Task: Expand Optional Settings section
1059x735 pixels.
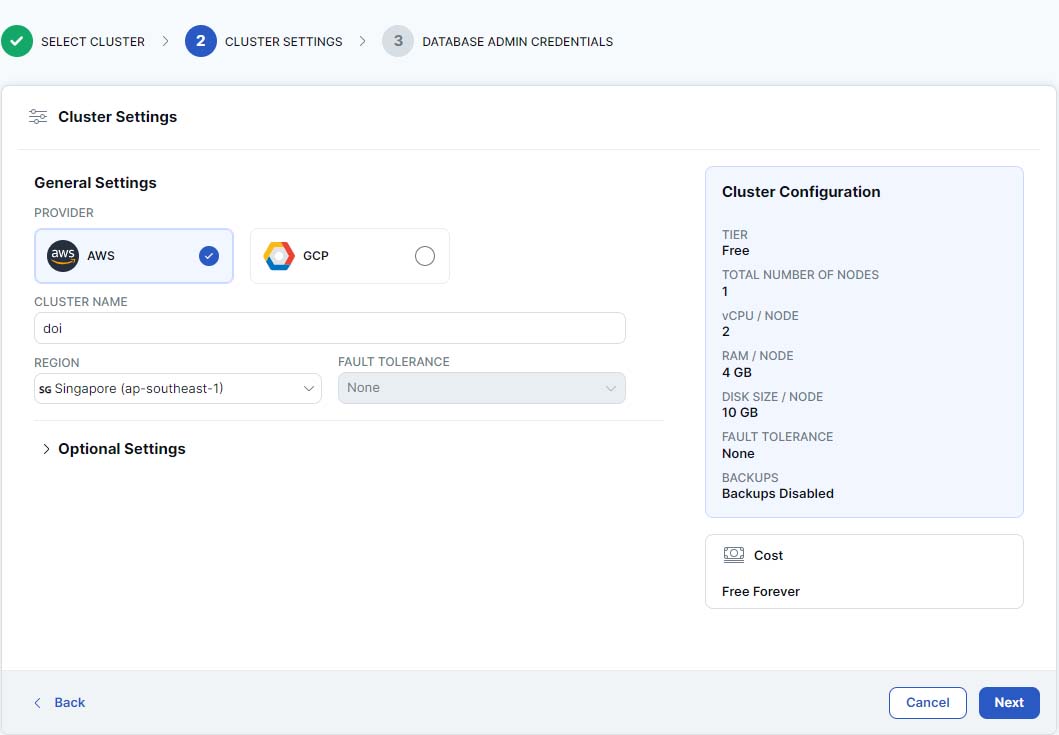Action: coord(112,449)
